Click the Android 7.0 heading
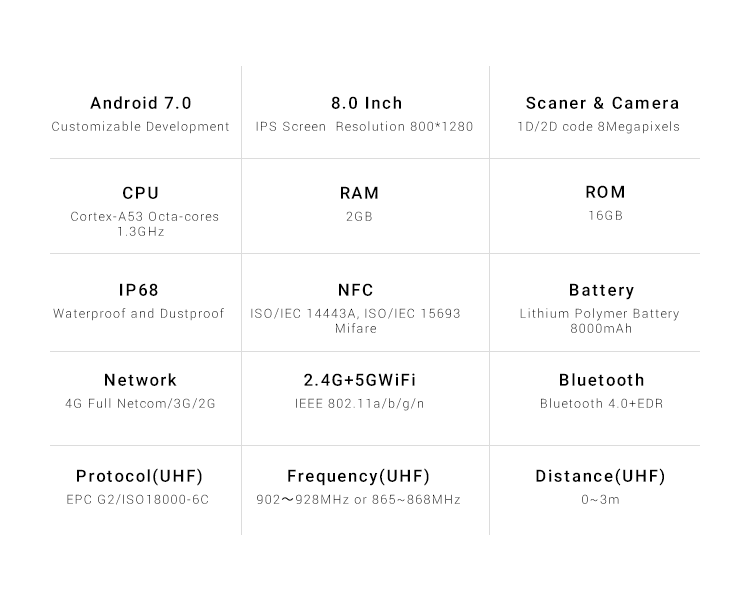This screenshot has height=600, width=750. coord(141,103)
